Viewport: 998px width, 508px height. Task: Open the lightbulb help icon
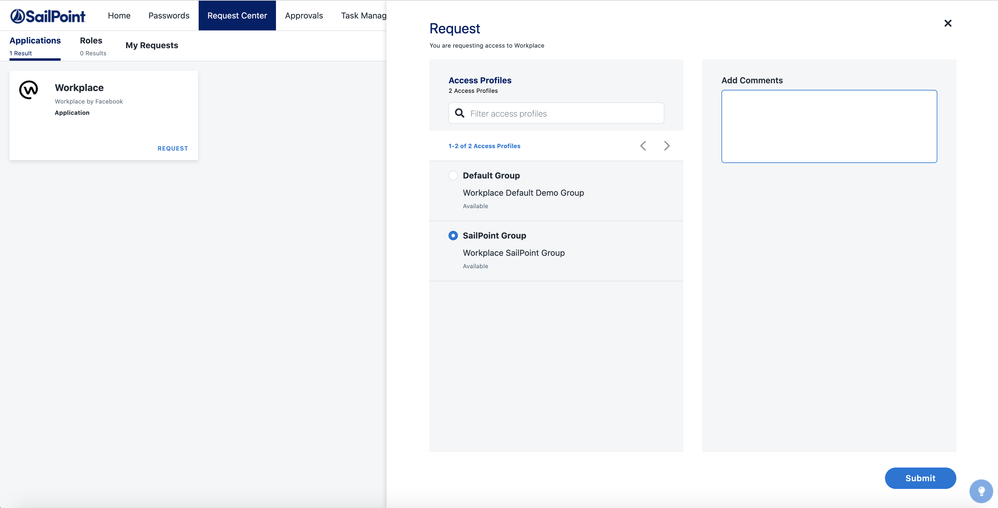pos(981,491)
